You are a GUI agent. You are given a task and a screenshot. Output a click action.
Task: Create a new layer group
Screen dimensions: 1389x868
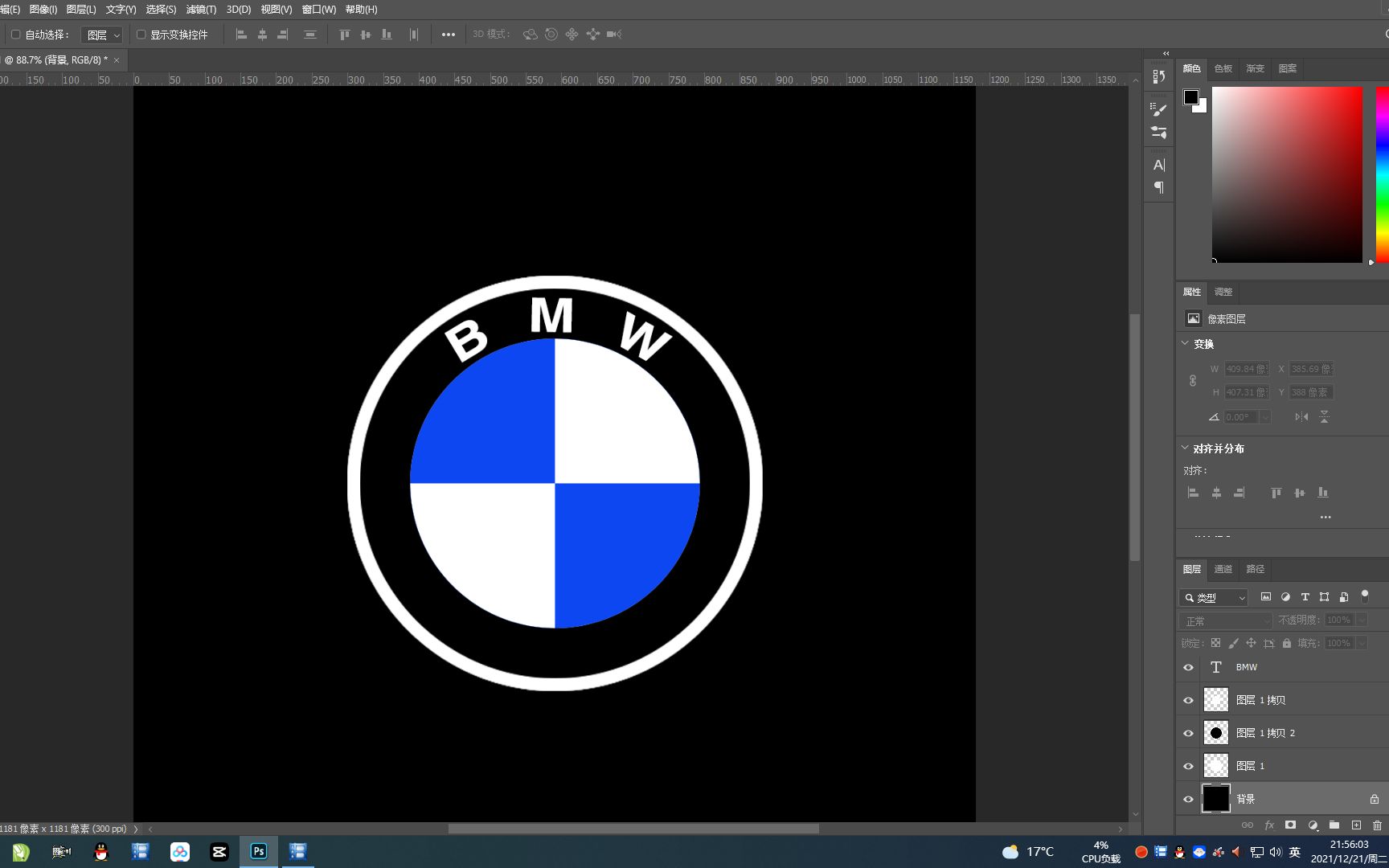[x=1334, y=825]
